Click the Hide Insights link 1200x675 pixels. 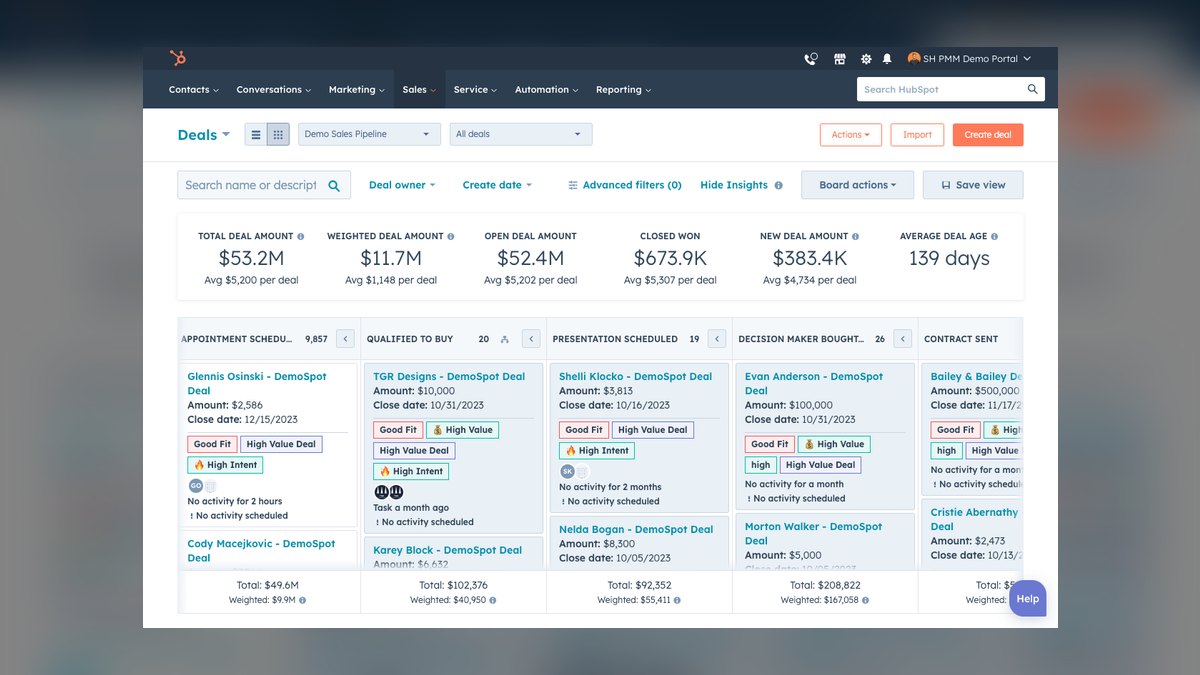coord(734,185)
